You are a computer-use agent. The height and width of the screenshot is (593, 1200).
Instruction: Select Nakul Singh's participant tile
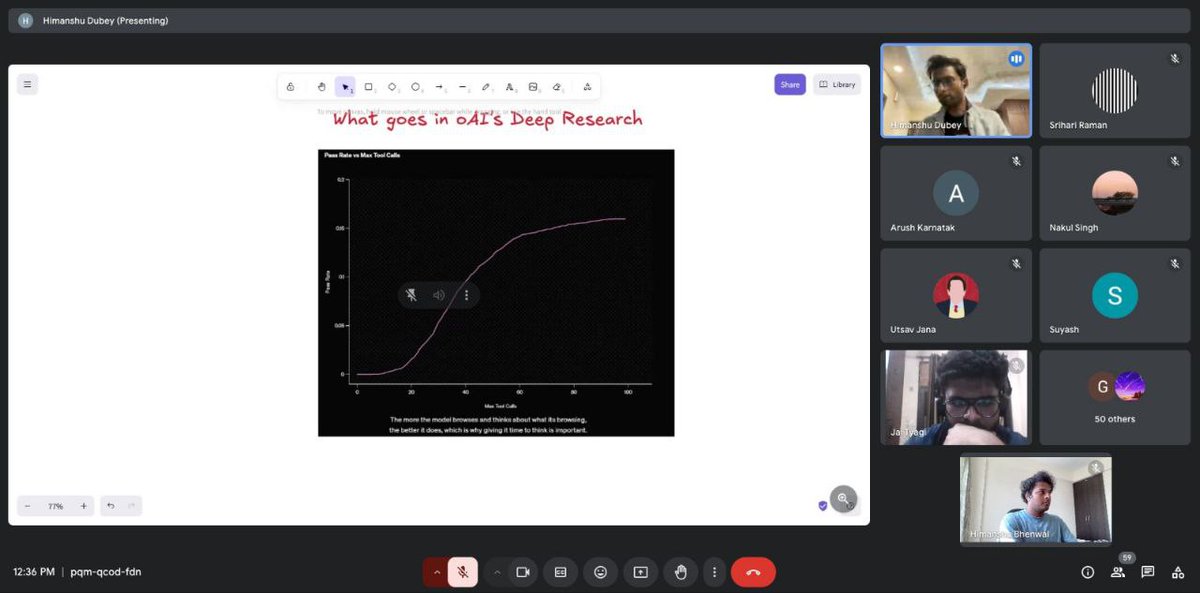point(1115,193)
